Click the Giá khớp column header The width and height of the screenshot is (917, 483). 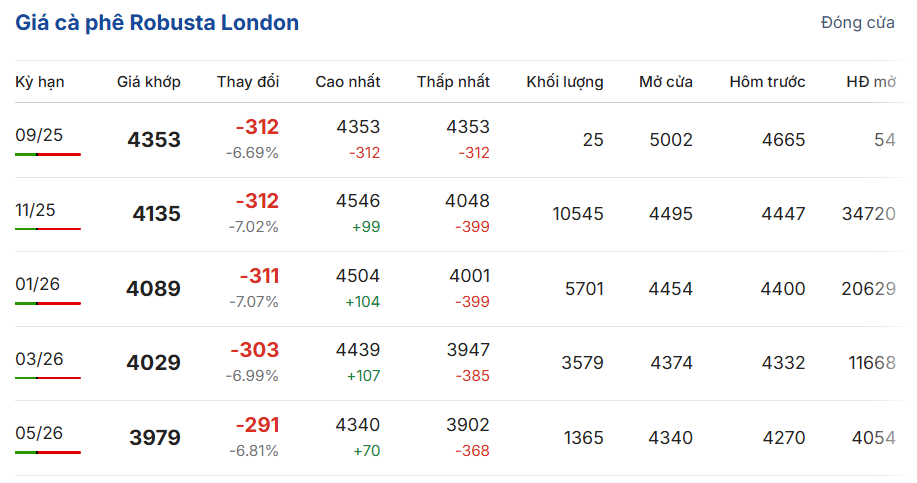(149, 82)
